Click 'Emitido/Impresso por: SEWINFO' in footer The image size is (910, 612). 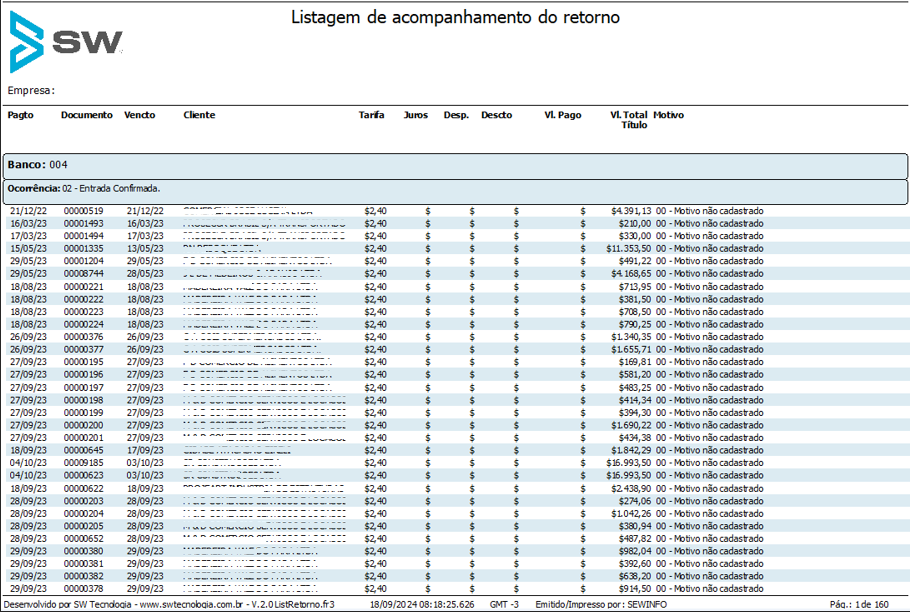coord(601,604)
